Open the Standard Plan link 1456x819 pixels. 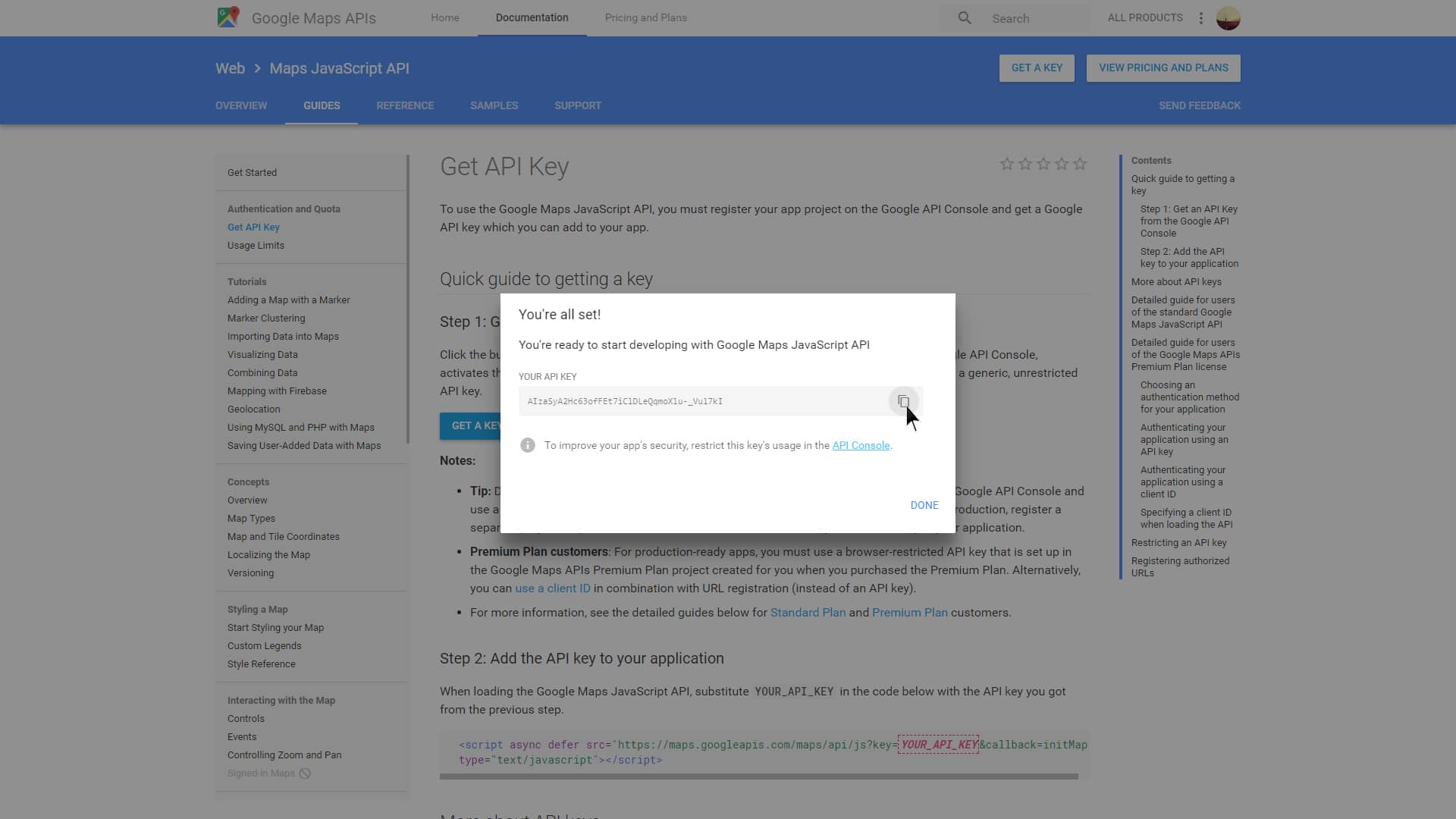(x=808, y=613)
